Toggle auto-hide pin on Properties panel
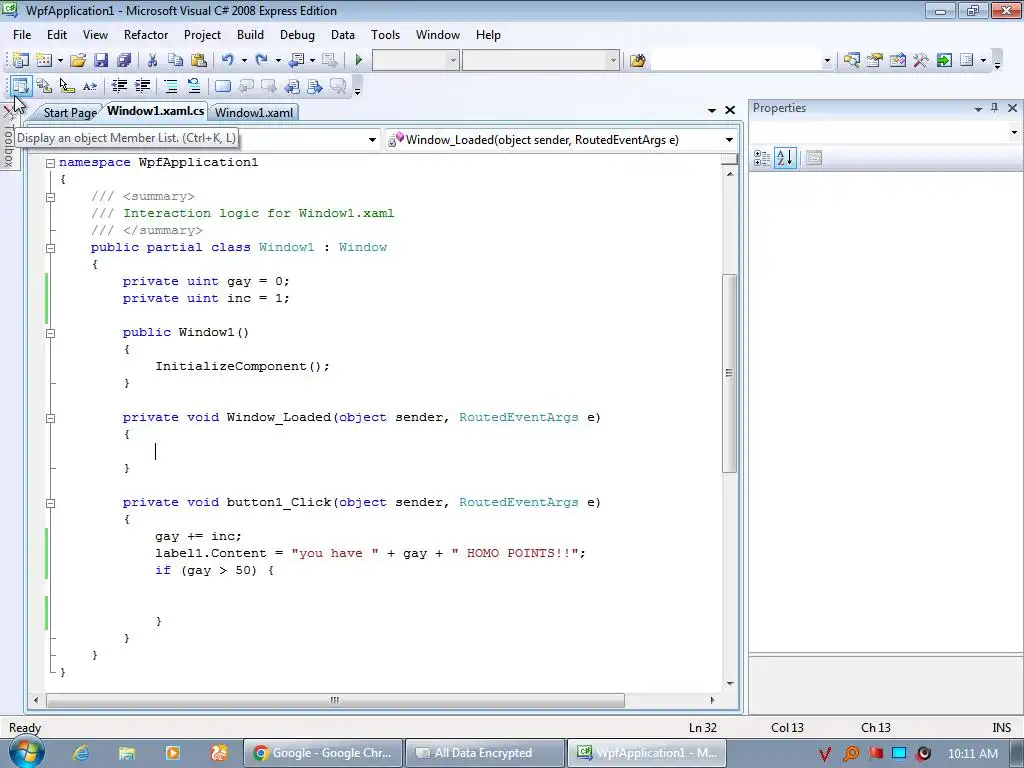Screen dimensions: 1024x768 (x=995, y=108)
